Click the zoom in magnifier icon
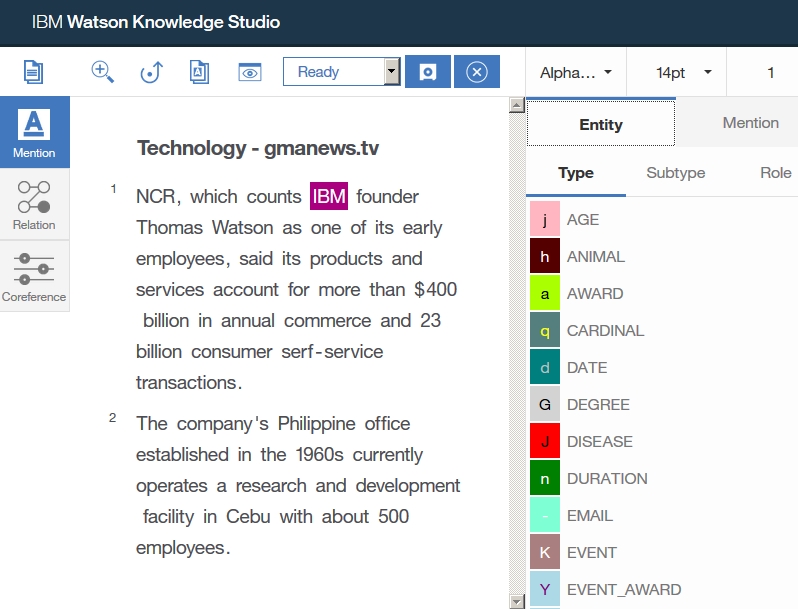The width and height of the screenshot is (798, 609). pos(102,72)
